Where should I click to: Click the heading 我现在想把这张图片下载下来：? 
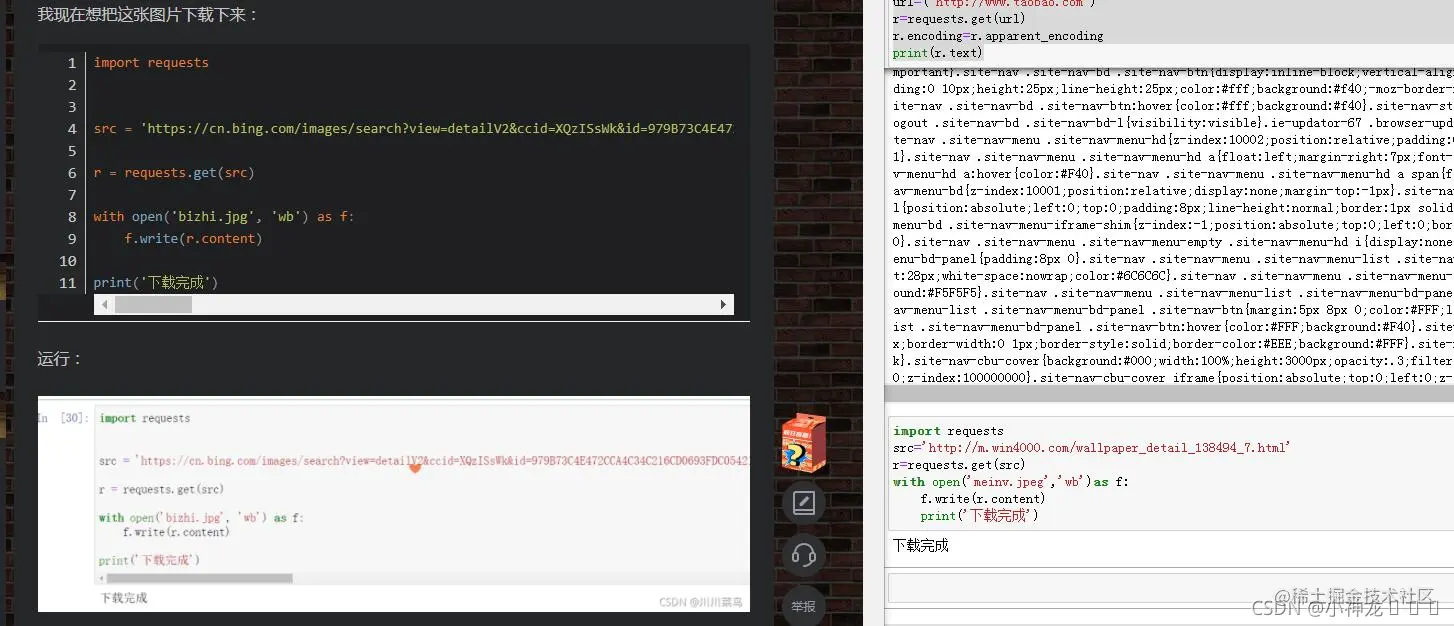coord(148,15)
